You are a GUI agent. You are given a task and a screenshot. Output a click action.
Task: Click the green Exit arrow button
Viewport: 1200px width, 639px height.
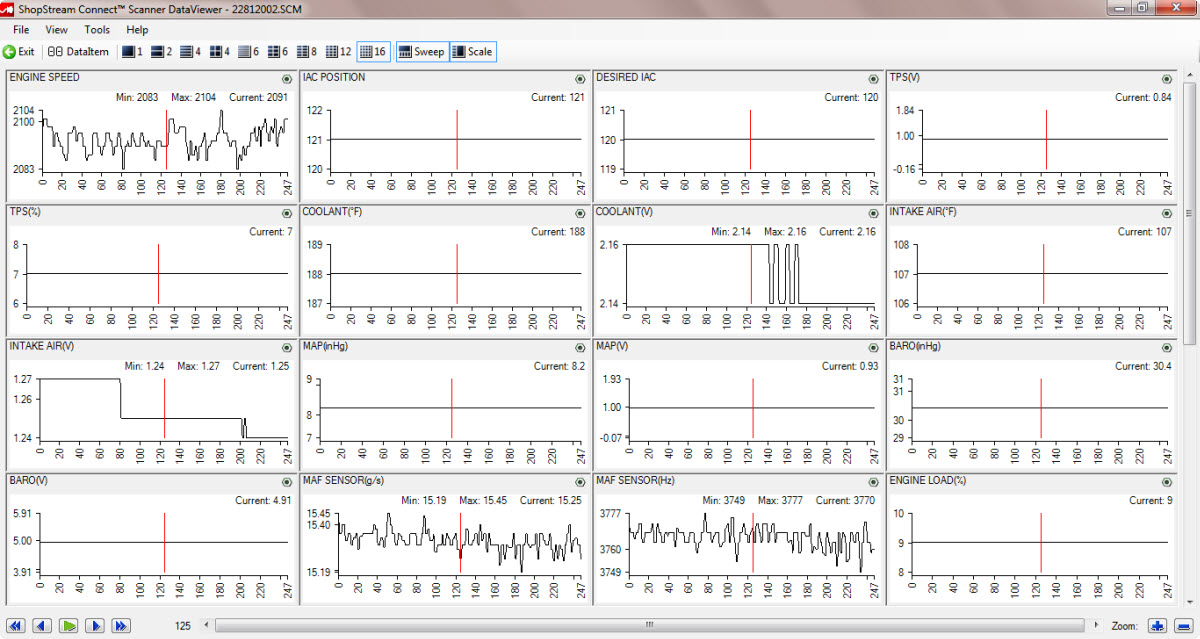pos(19,51)
